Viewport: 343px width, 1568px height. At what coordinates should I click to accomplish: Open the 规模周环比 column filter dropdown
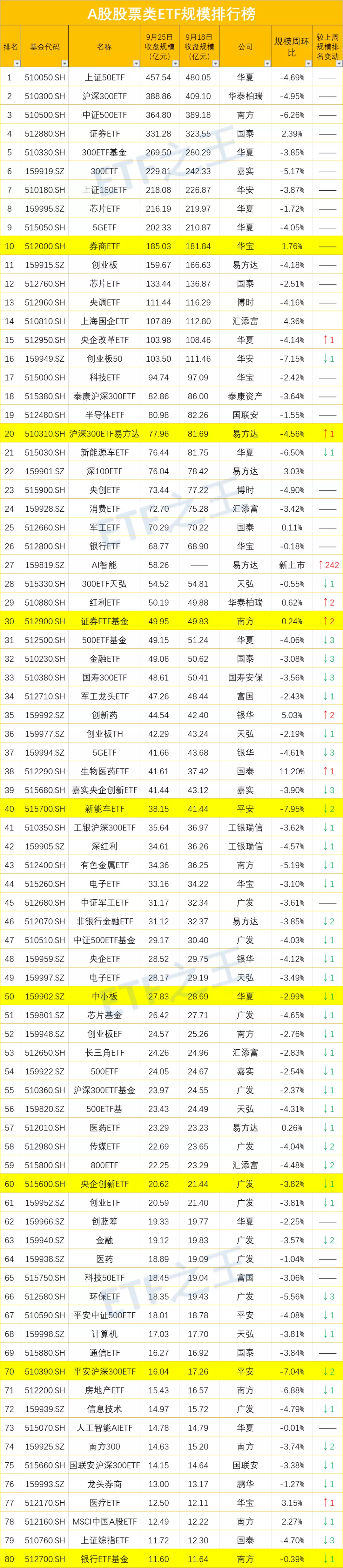(308, 63)
